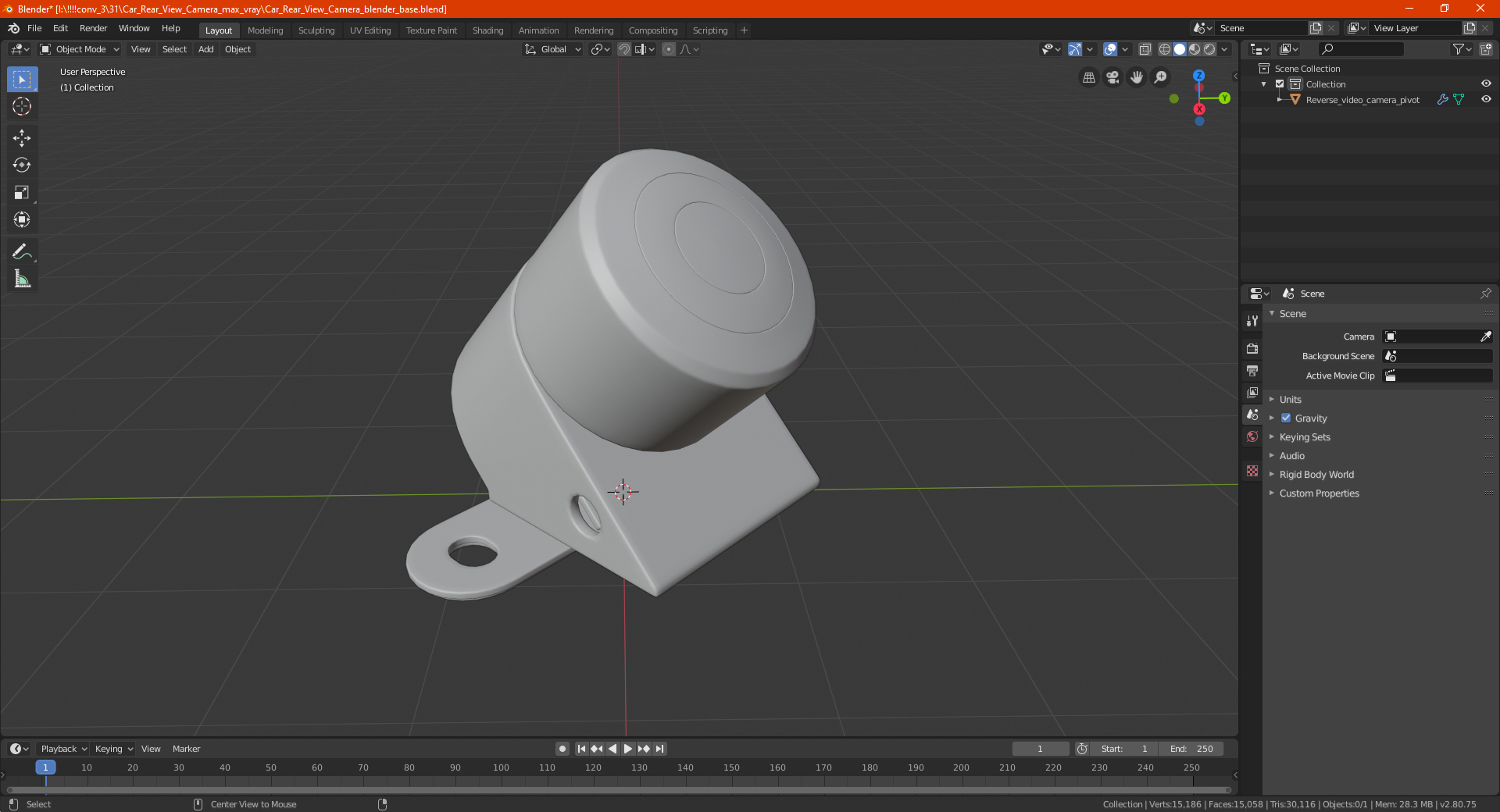This screenshot has height=812, width=1500.
Task: Select the Measure ruler tool
Action: (x=22, y=279)
